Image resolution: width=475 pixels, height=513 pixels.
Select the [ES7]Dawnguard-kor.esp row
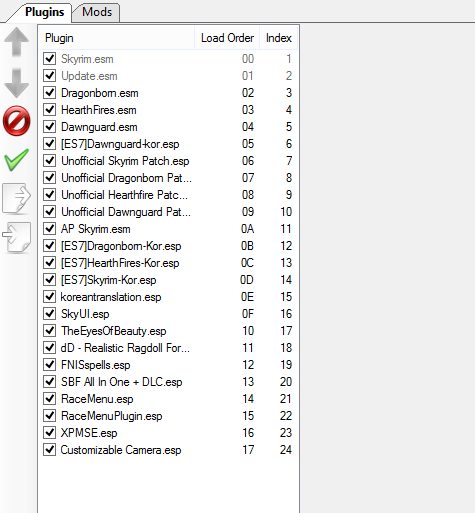pyautogui.click(x=168, y=144)
